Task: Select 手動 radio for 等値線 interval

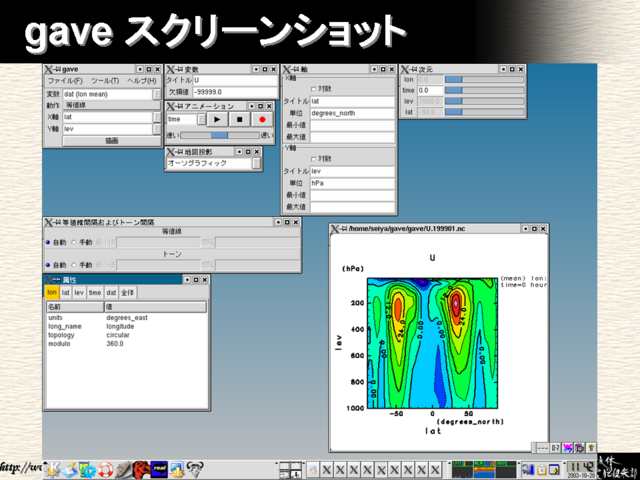Action: pyautogui.click(x=74, y=242)
